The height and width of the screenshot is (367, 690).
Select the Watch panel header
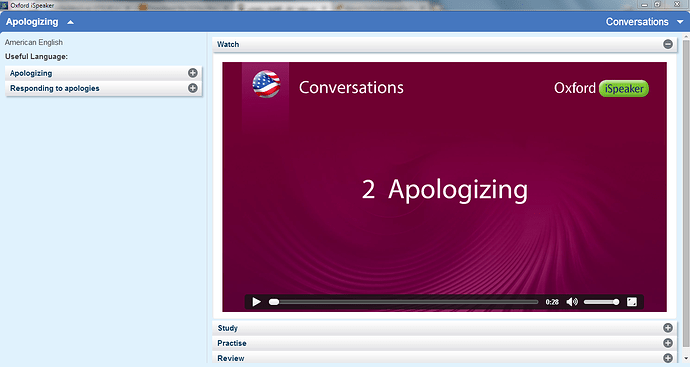[445, 44]
